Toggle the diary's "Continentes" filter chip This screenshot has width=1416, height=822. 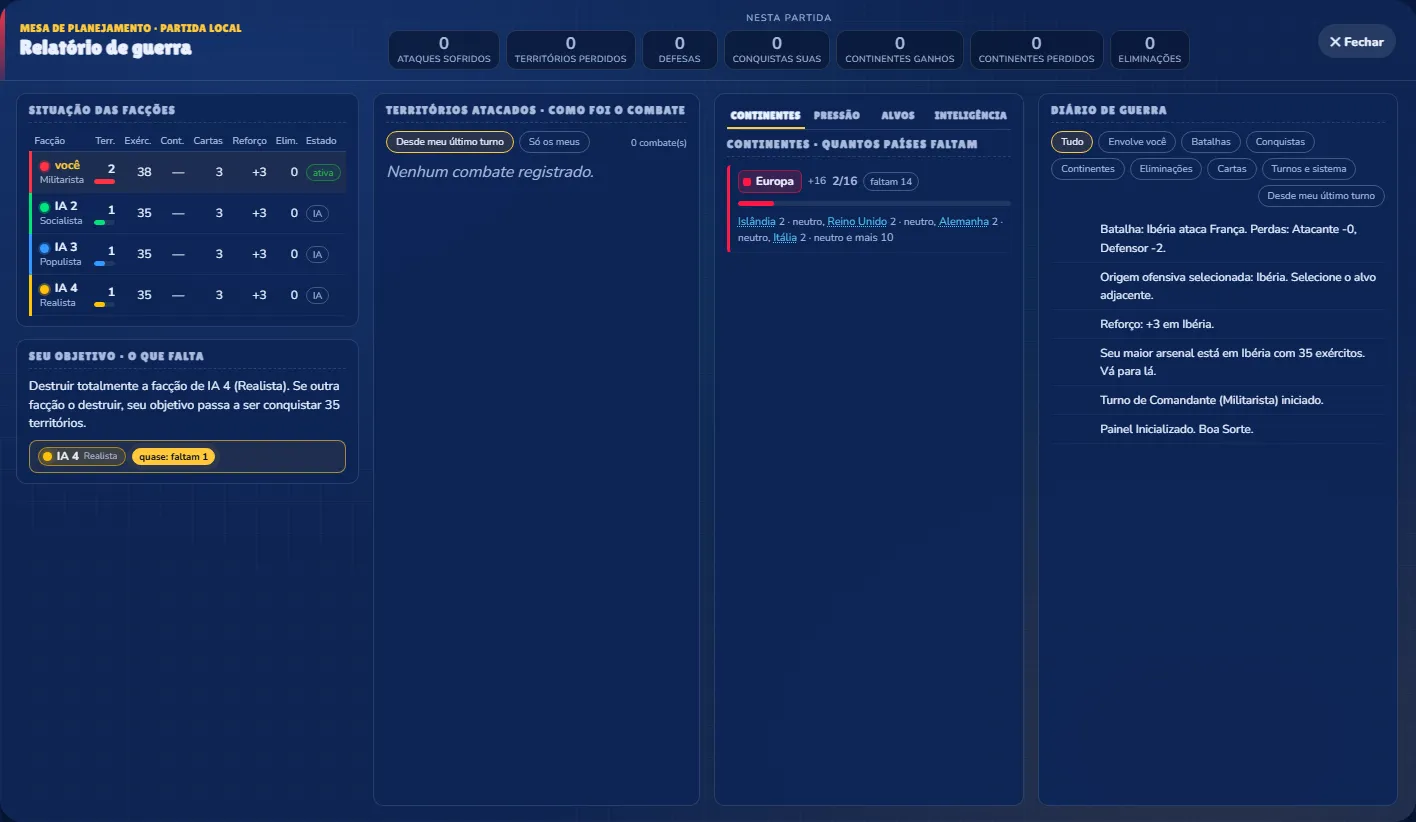point(1088,169)
